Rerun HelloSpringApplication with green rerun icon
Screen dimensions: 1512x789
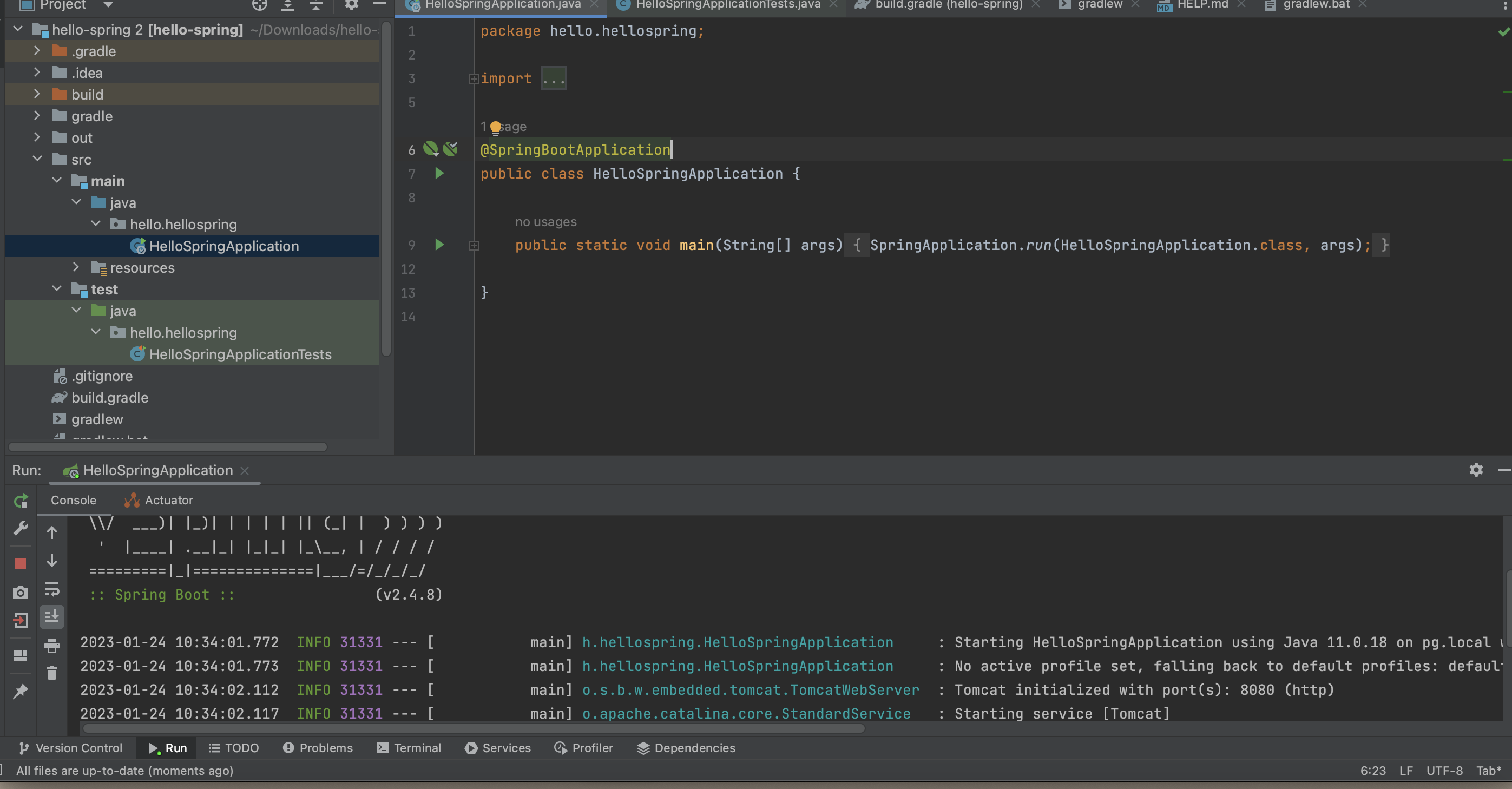click(21, 501)
